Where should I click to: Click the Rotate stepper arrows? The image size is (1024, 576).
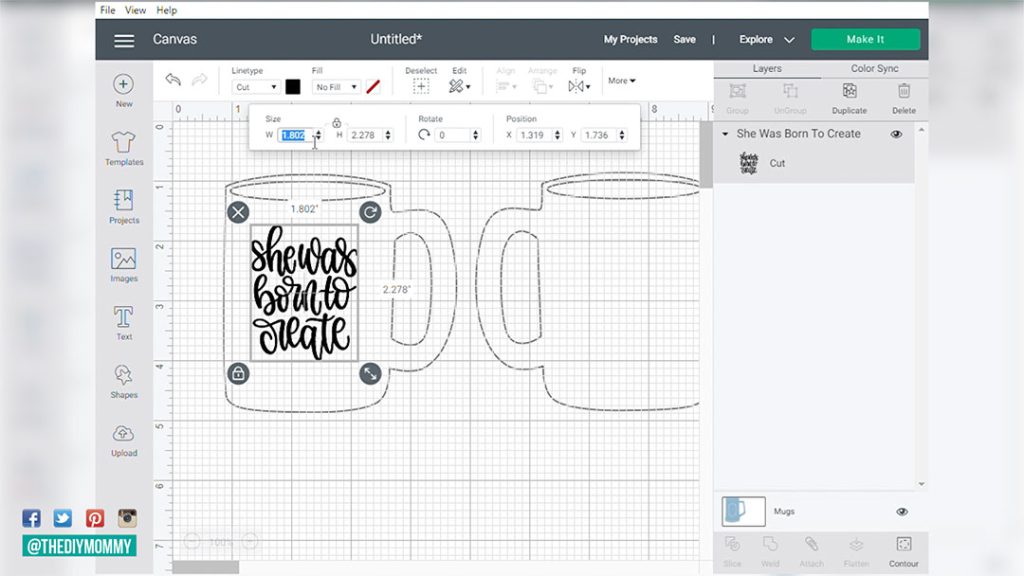click(475, 135)
